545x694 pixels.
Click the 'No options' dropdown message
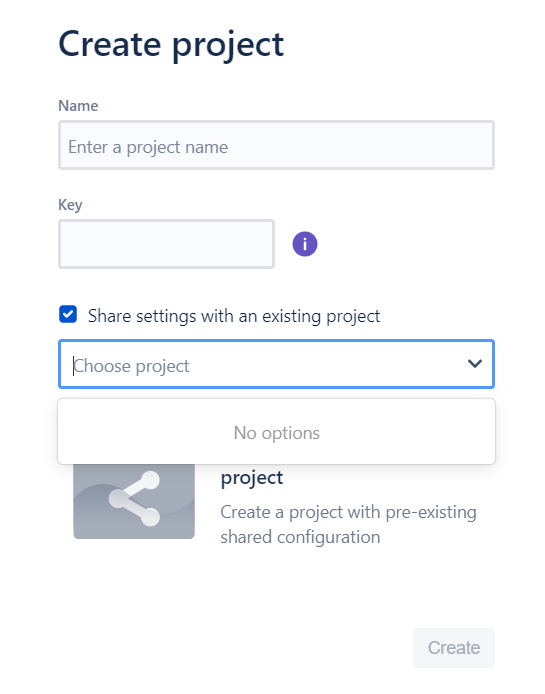click(x=276, y=433)
